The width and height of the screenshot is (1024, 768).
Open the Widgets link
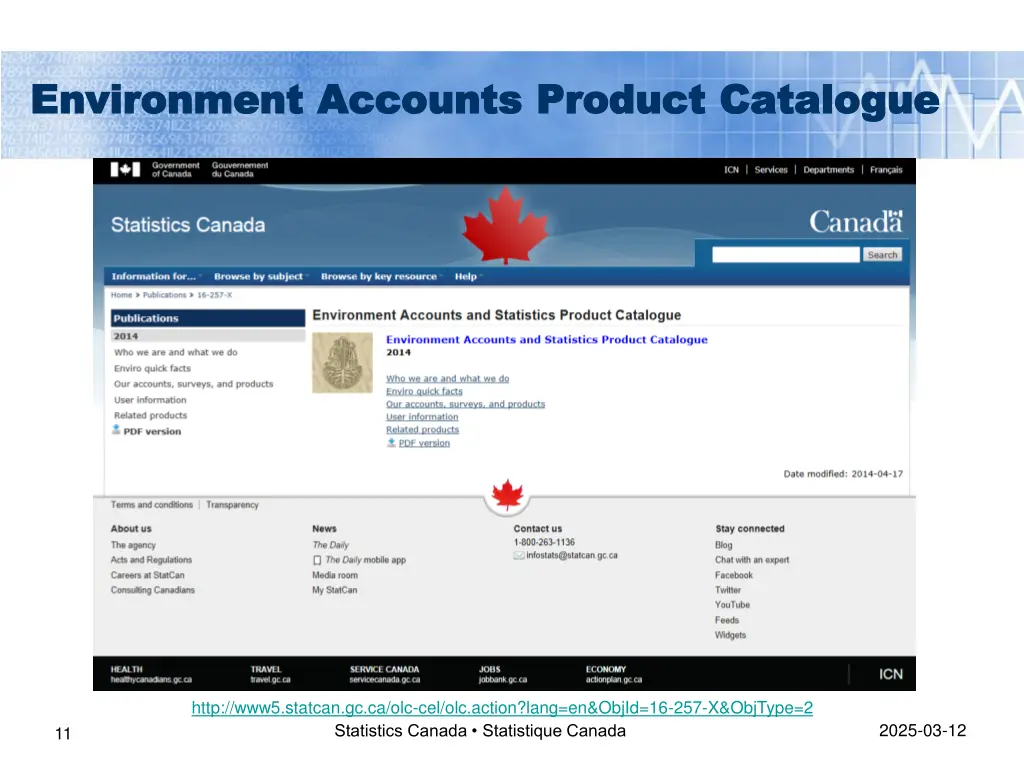729,635
